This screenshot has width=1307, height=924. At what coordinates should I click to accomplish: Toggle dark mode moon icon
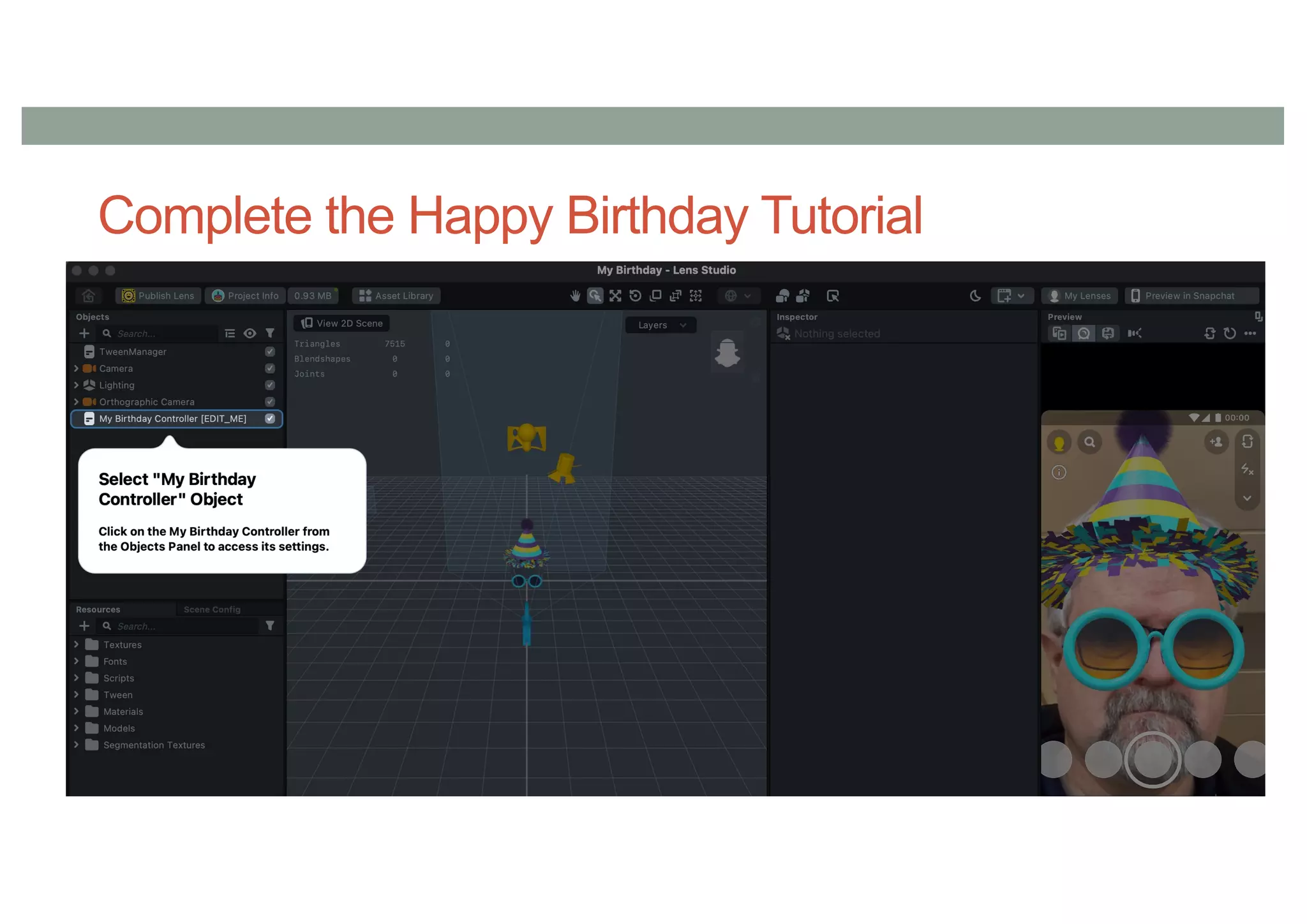tap(975, 296)
